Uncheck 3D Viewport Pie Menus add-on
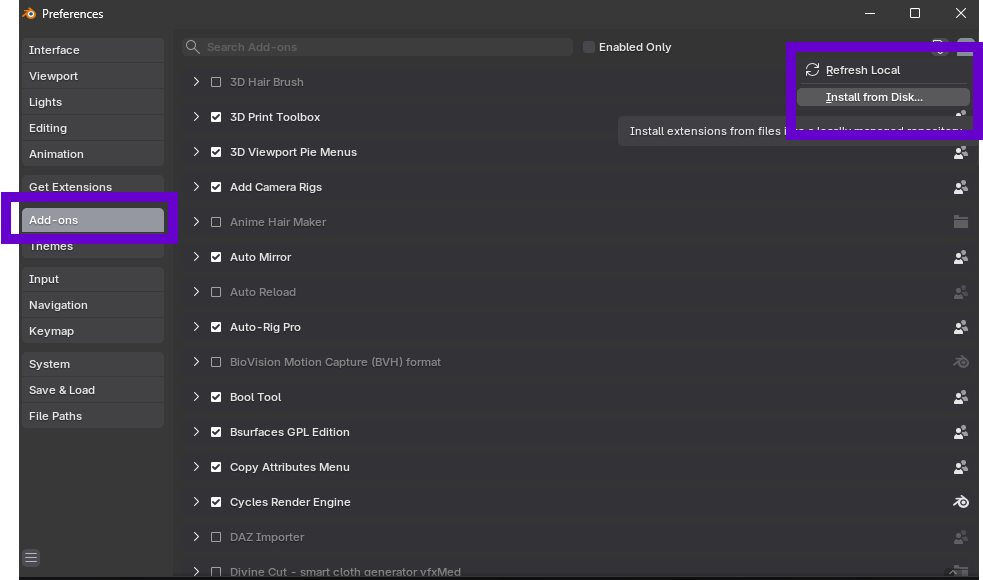 tap(216, 152)
